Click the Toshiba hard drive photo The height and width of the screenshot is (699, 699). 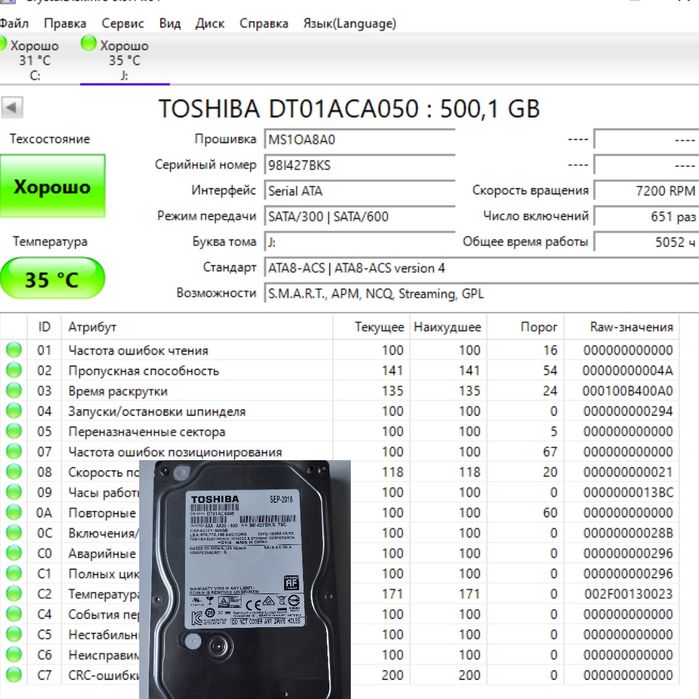click(245, 580)
